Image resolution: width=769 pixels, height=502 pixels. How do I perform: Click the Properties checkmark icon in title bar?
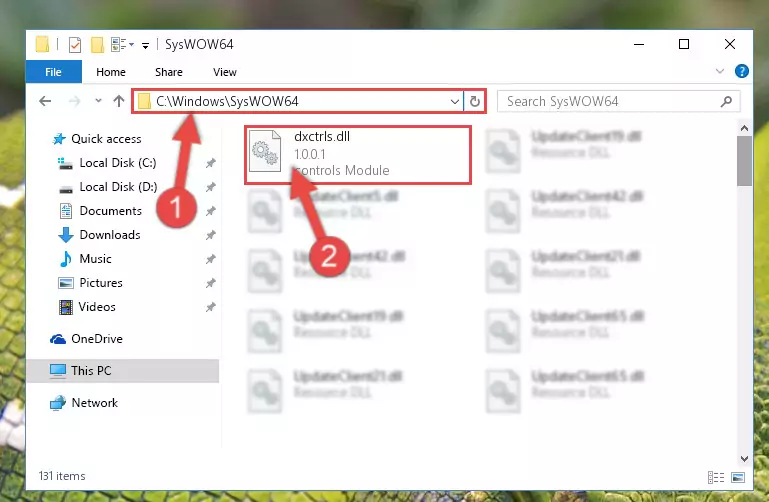[75, 45]
